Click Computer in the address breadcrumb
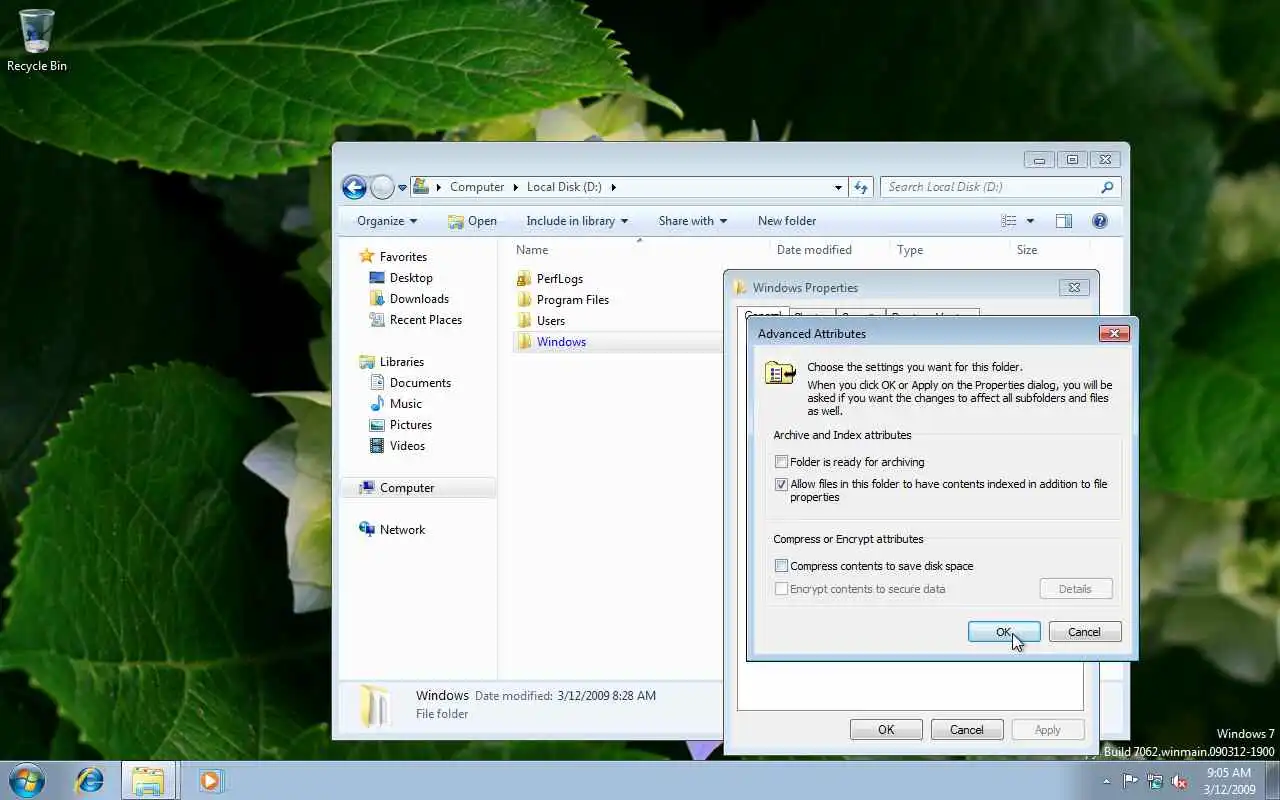Image resolution: width=1280 pixels, height=800 pixels. coord(477,187)
